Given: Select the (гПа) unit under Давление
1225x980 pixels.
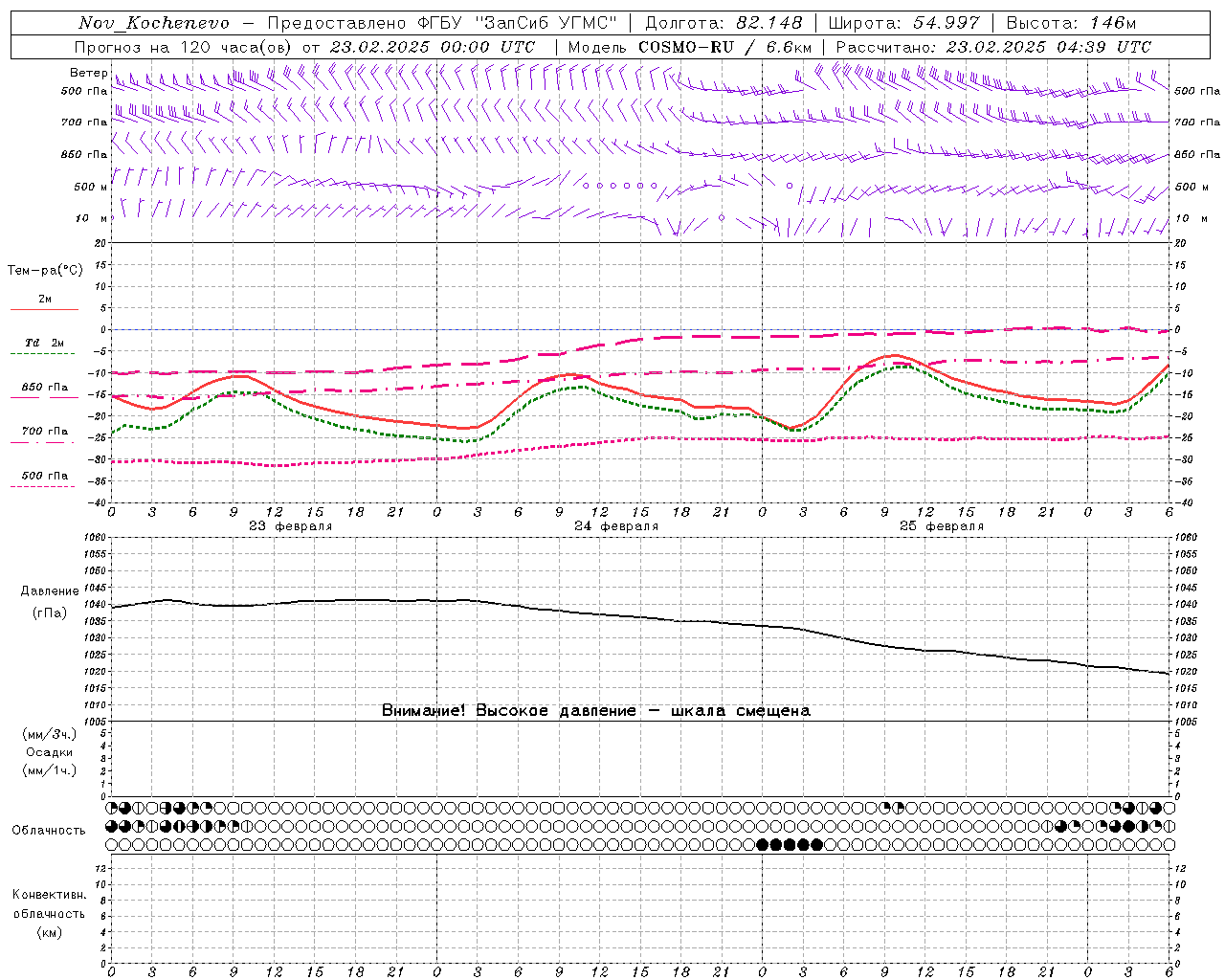Looking at the screenshot, I should 50,612.
